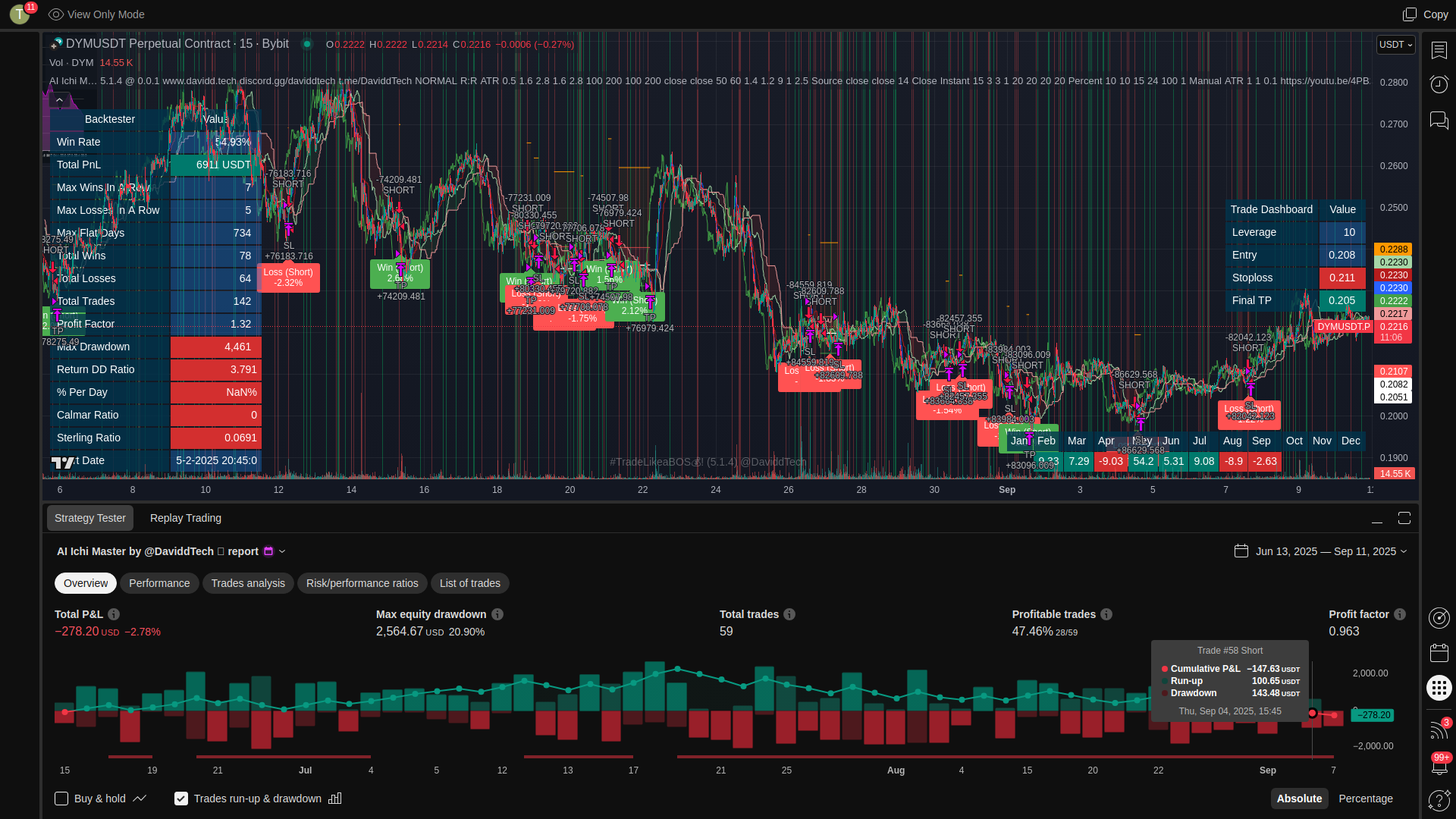Screen dimensions: 1456x819
Task: Click the Profitable trades info icon
Action: 1106,614
